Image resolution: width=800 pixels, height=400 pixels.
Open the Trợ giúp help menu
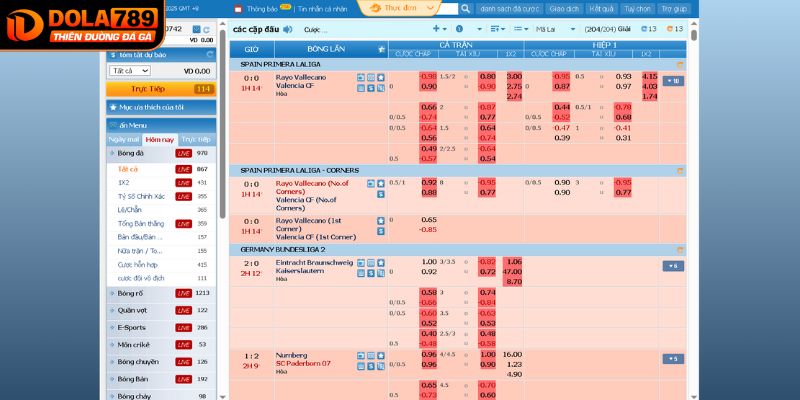click(x=673, y=9)
